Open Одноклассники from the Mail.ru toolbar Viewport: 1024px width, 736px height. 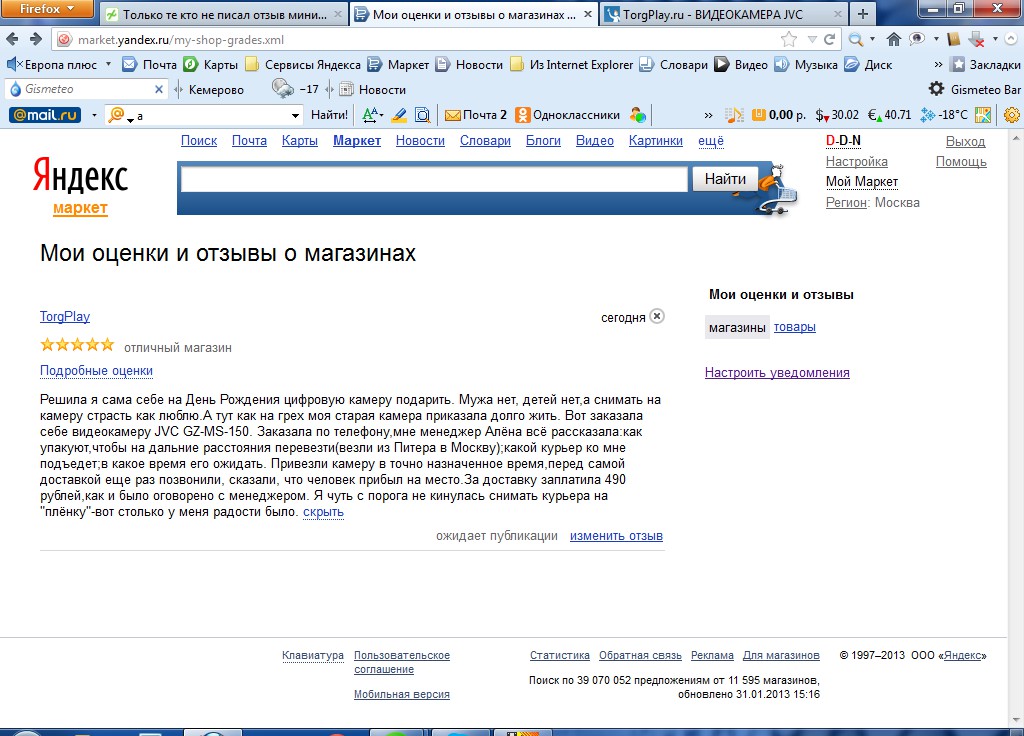(x=568, y=115)
